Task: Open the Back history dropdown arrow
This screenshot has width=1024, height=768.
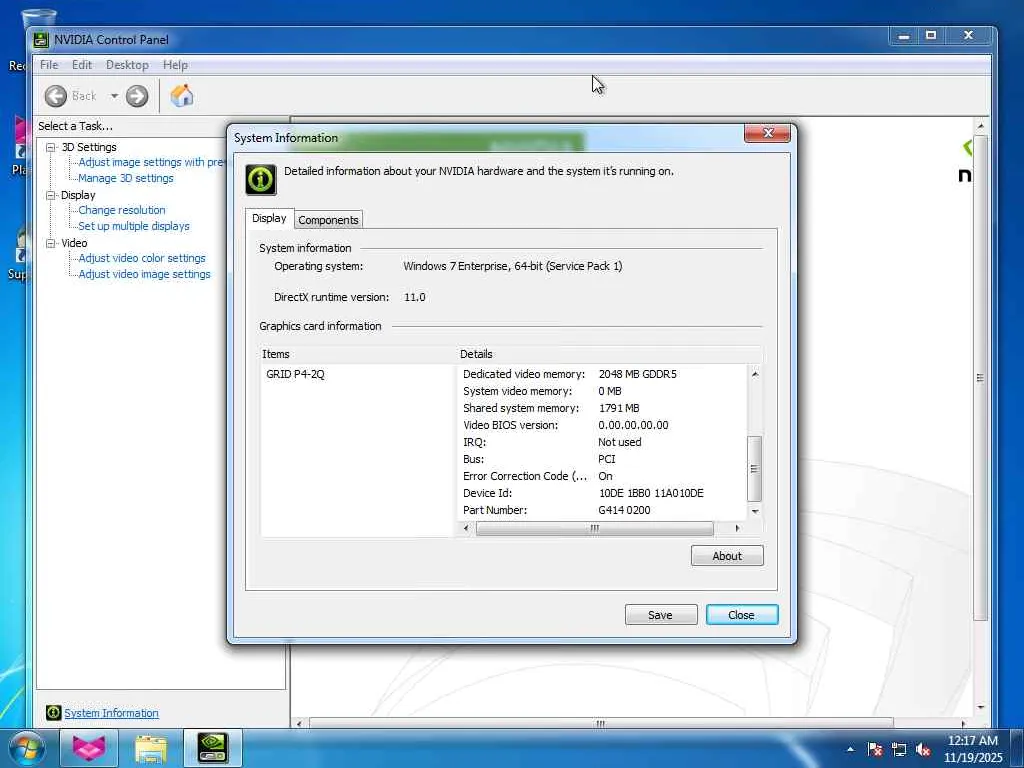Action: tap(114, 96)
